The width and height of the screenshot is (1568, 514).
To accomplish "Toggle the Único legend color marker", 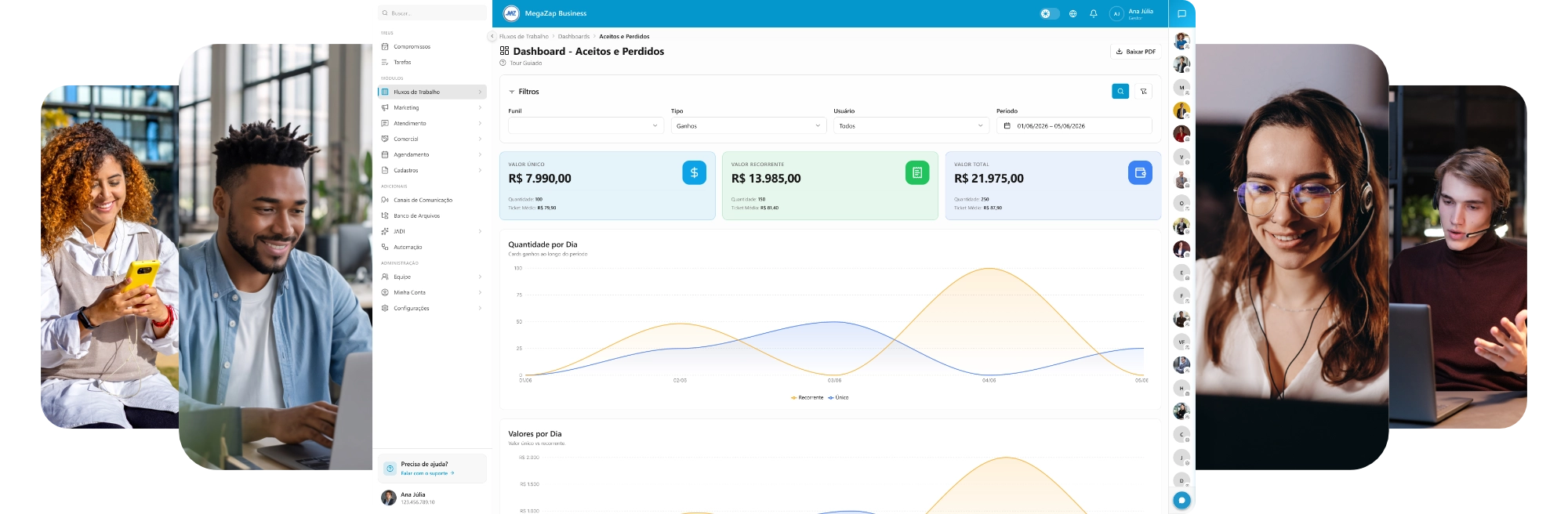I will click(x=830, y=397).
